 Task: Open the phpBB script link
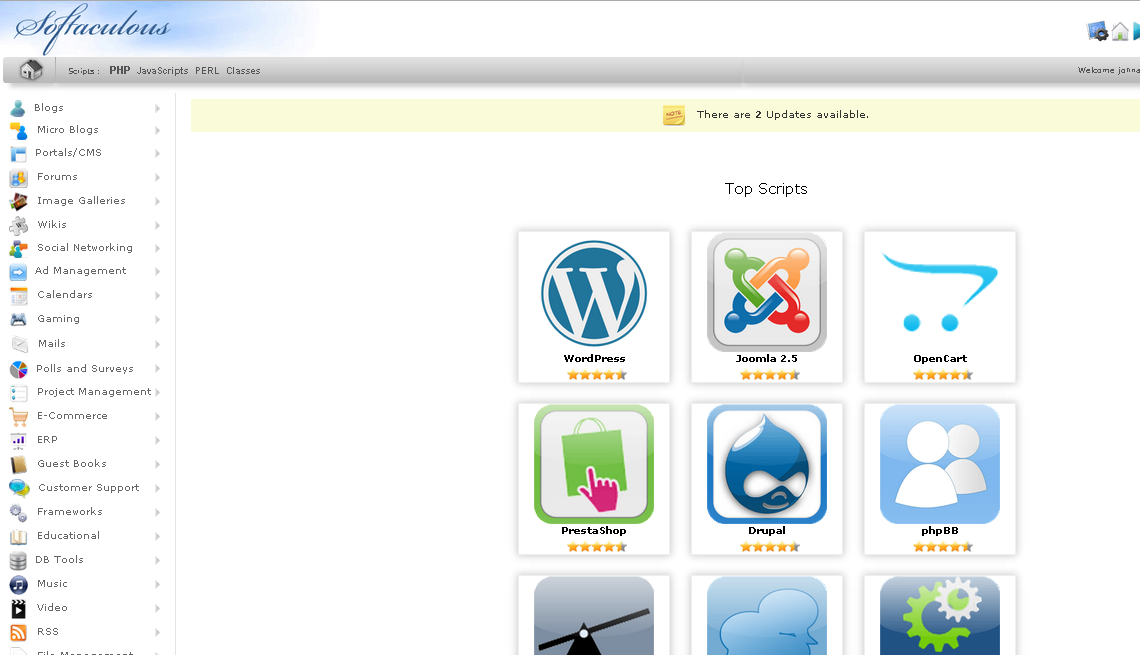[x=939, y=531]
